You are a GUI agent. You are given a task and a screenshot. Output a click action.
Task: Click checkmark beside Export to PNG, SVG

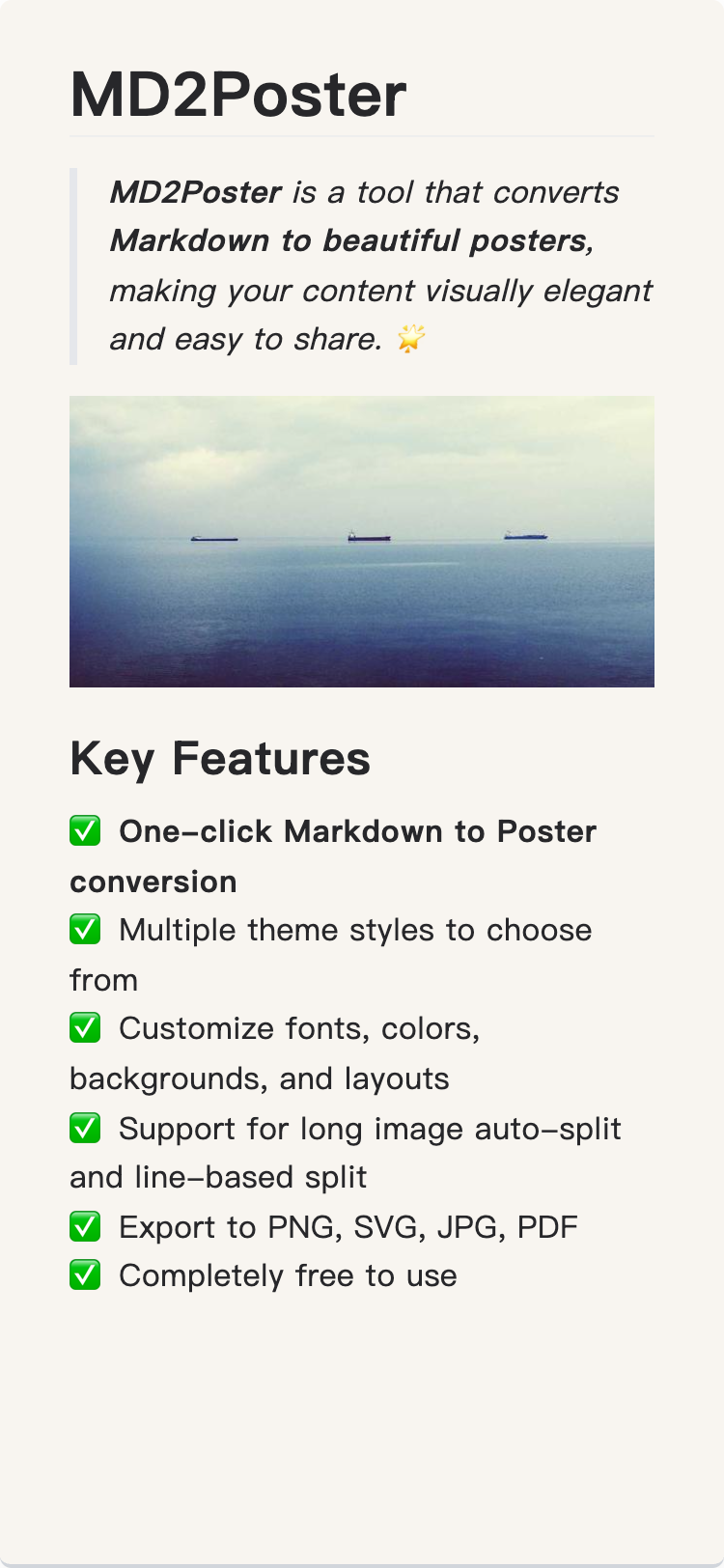(85, 1226)
